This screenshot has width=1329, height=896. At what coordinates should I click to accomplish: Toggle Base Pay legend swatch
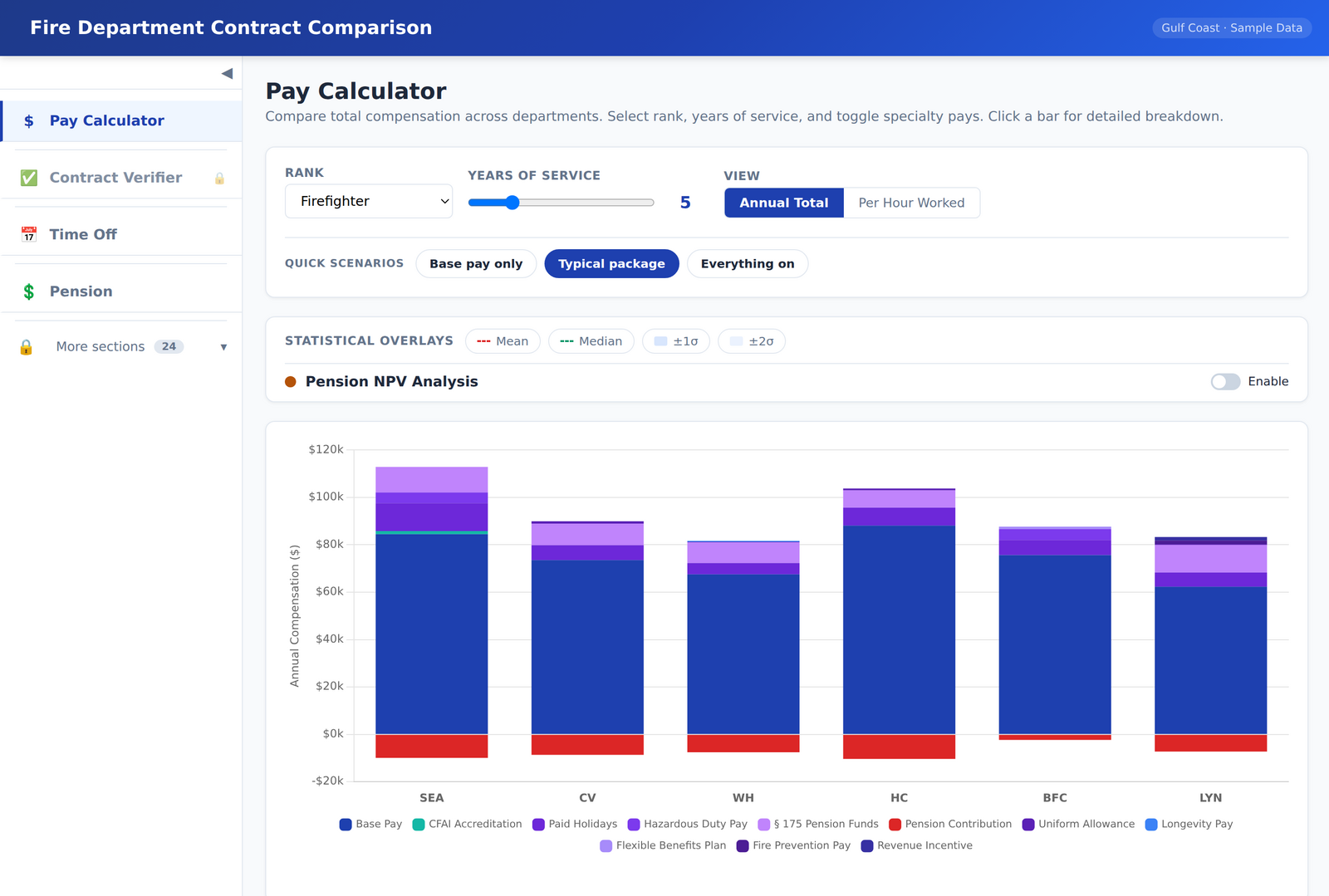click(x=346, y=825)
